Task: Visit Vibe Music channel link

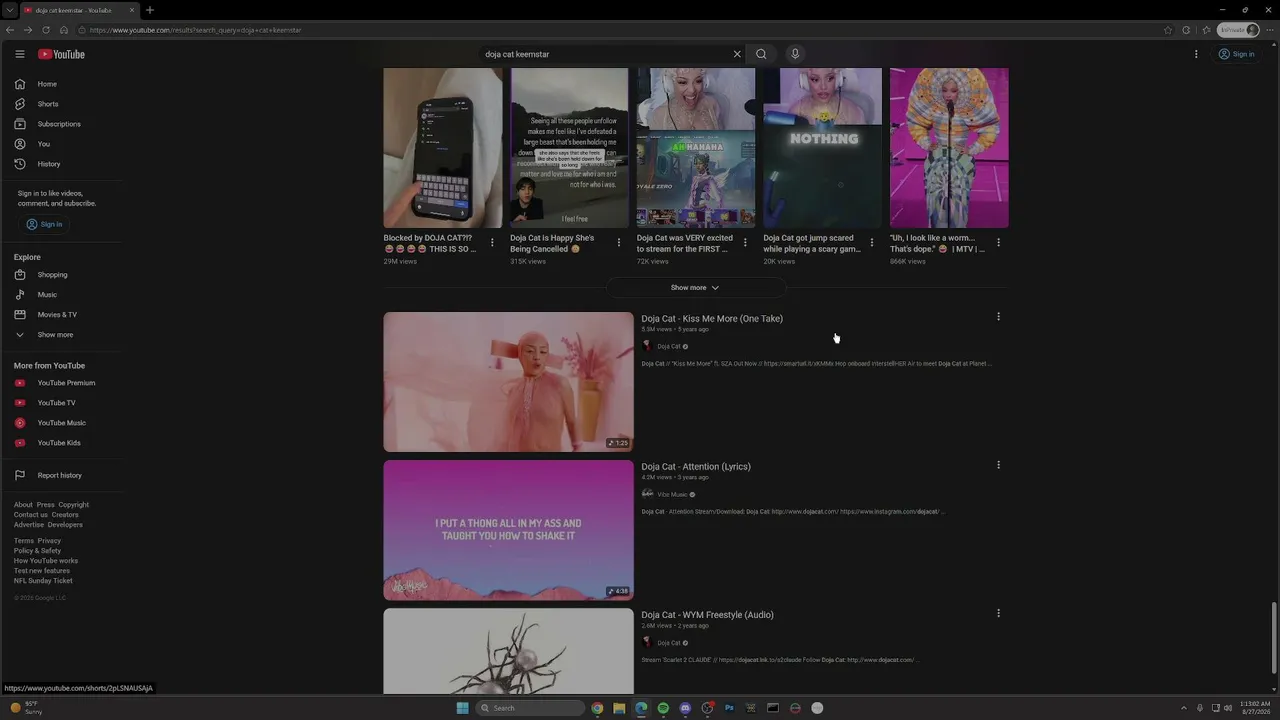Action: click(x=672, y=494)
